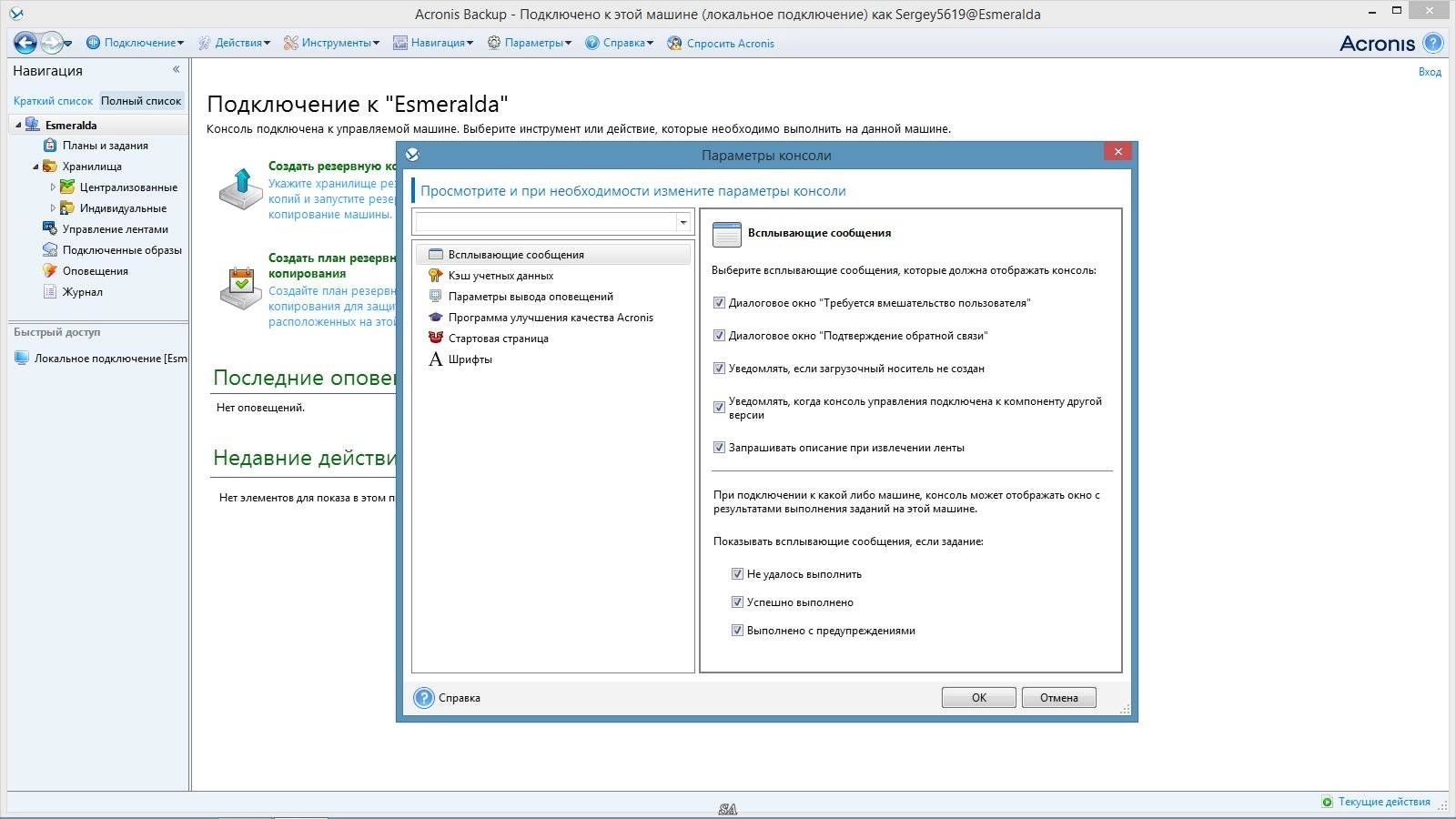
Task: Open the Действия menu
Action: [x=234, y=43]
